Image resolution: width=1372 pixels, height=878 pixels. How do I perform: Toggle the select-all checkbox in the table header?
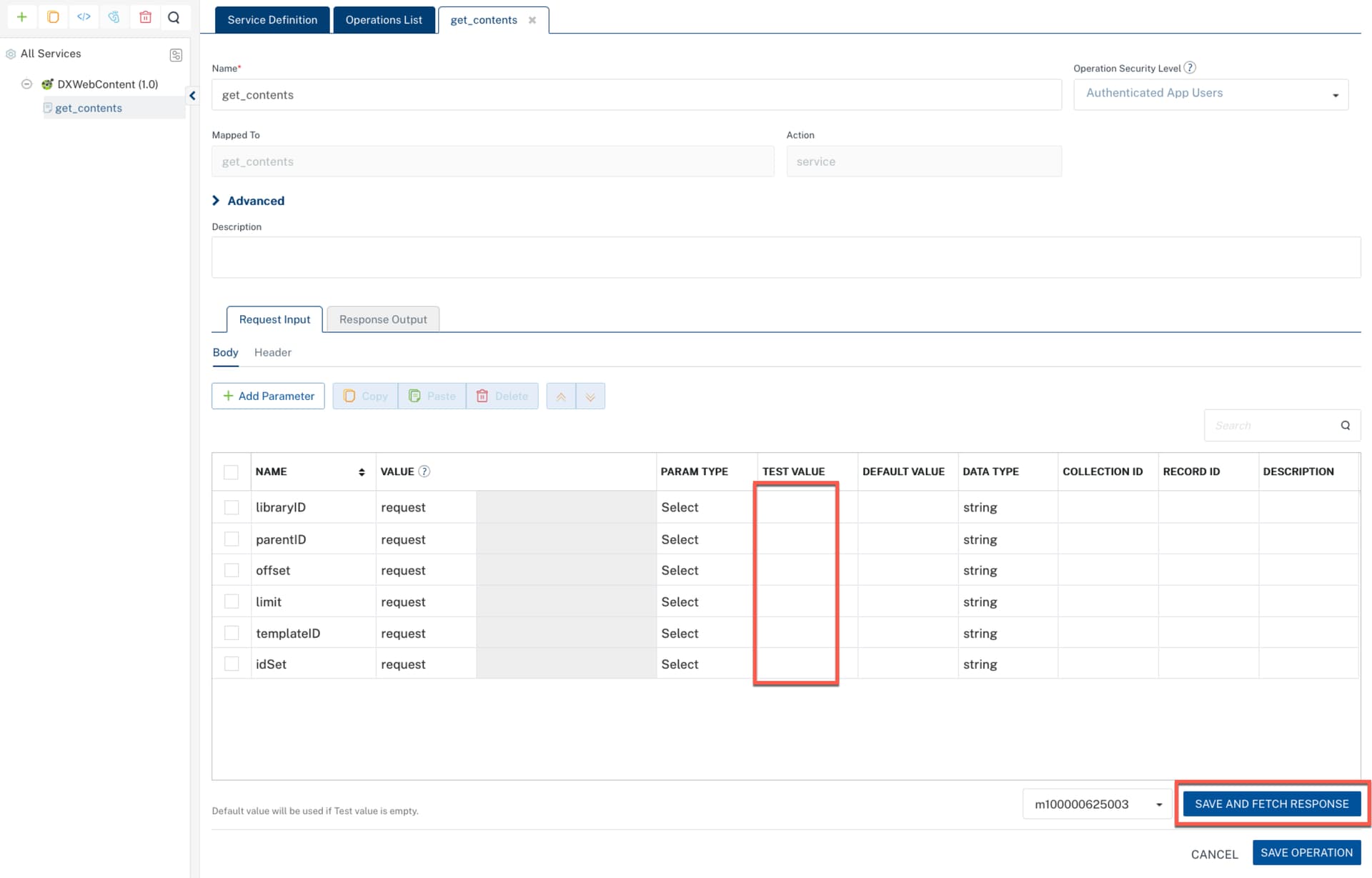(x=231, y=472)
